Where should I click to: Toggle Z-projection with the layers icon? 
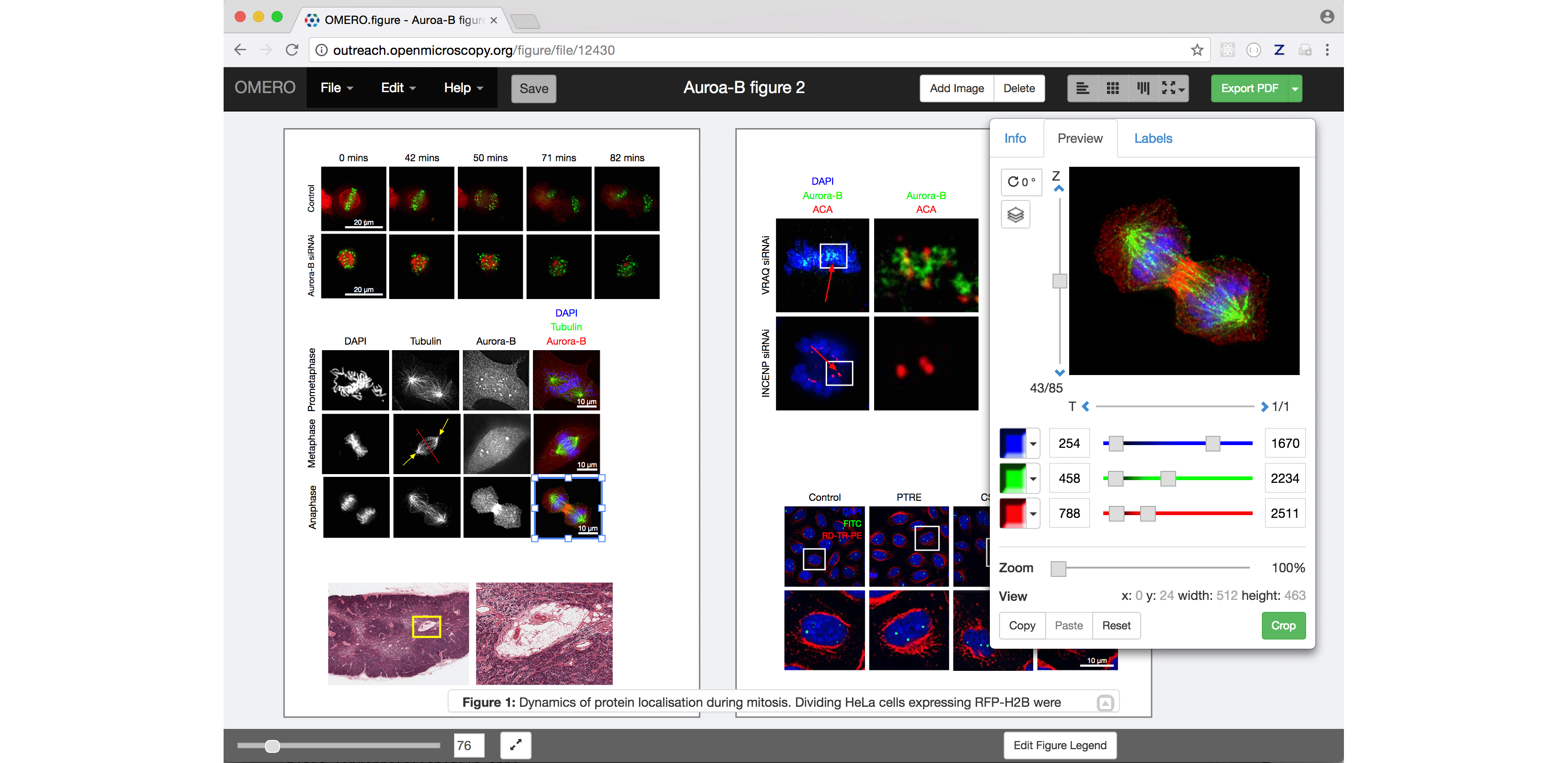pos(1015,215)
